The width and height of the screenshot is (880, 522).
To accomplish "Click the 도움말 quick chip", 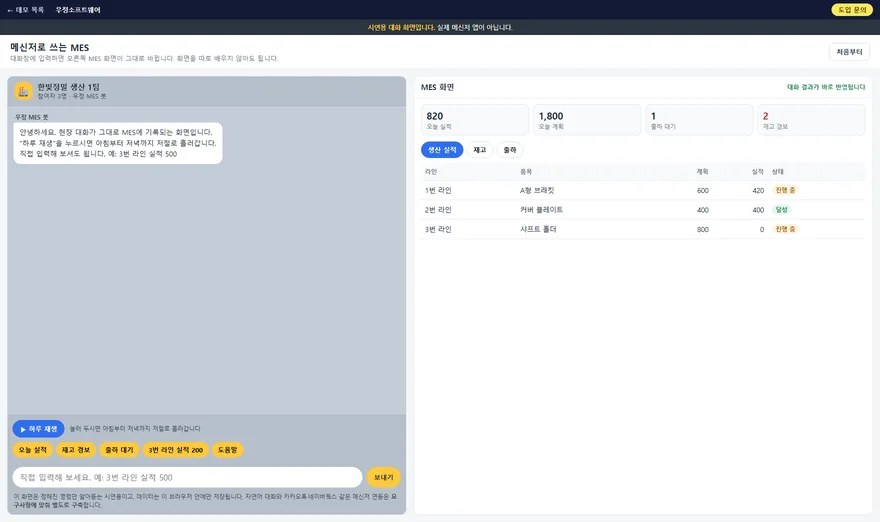I will 227,450.
